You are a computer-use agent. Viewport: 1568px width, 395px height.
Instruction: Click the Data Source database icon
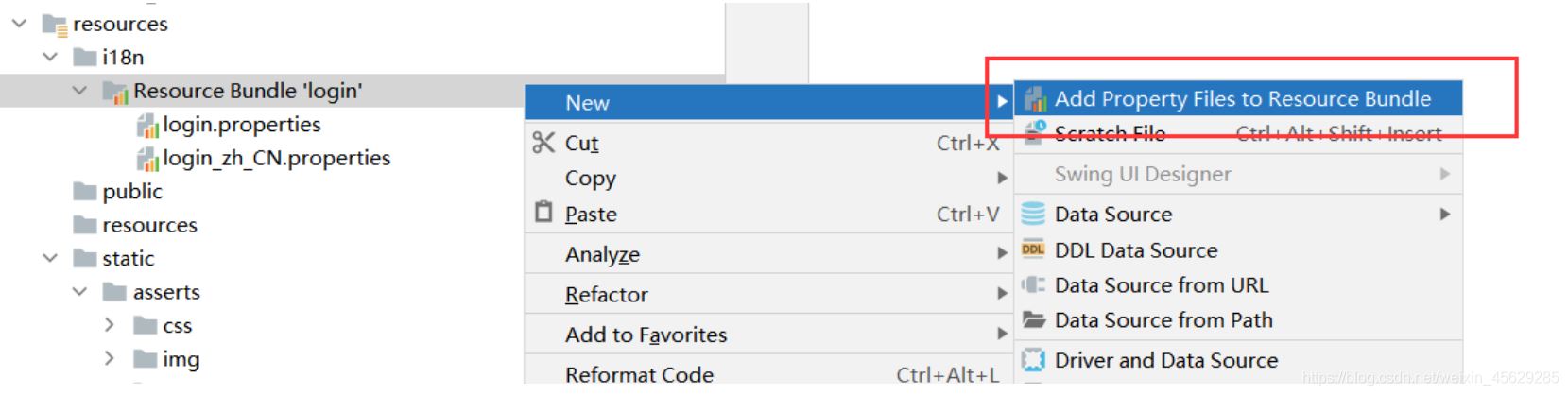tap(1034, 215)
